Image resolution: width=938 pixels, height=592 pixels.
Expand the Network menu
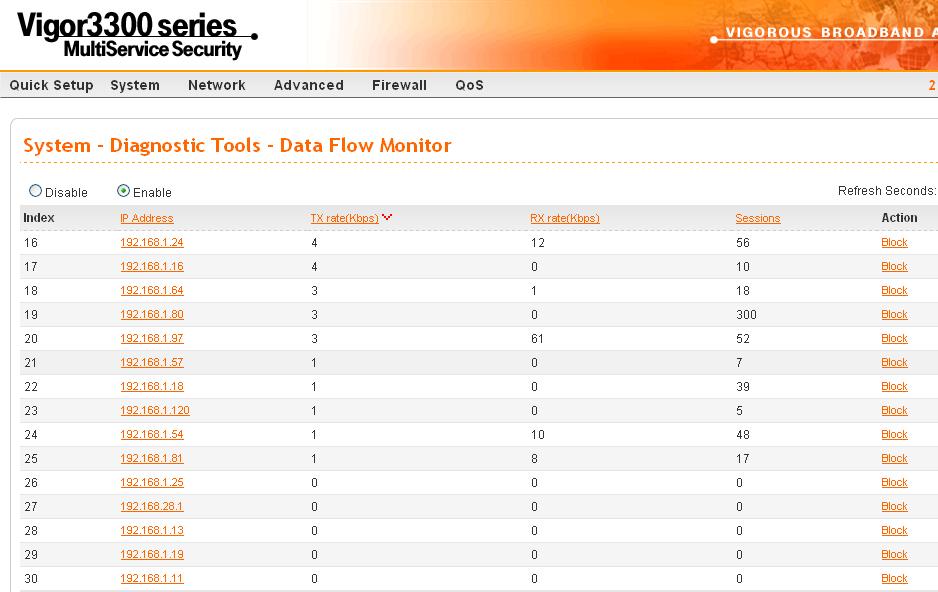pos(216,85)
